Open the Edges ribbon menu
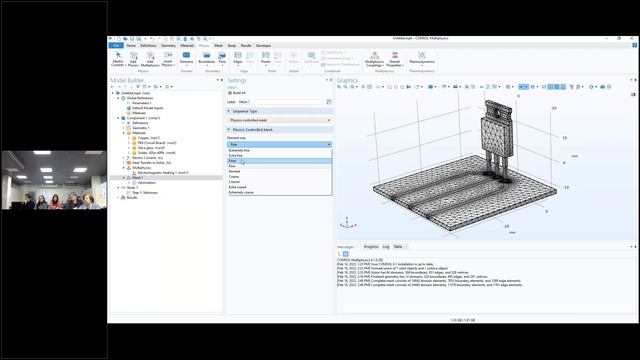Viewport: 640px width, 360px height. click(238, 59)
